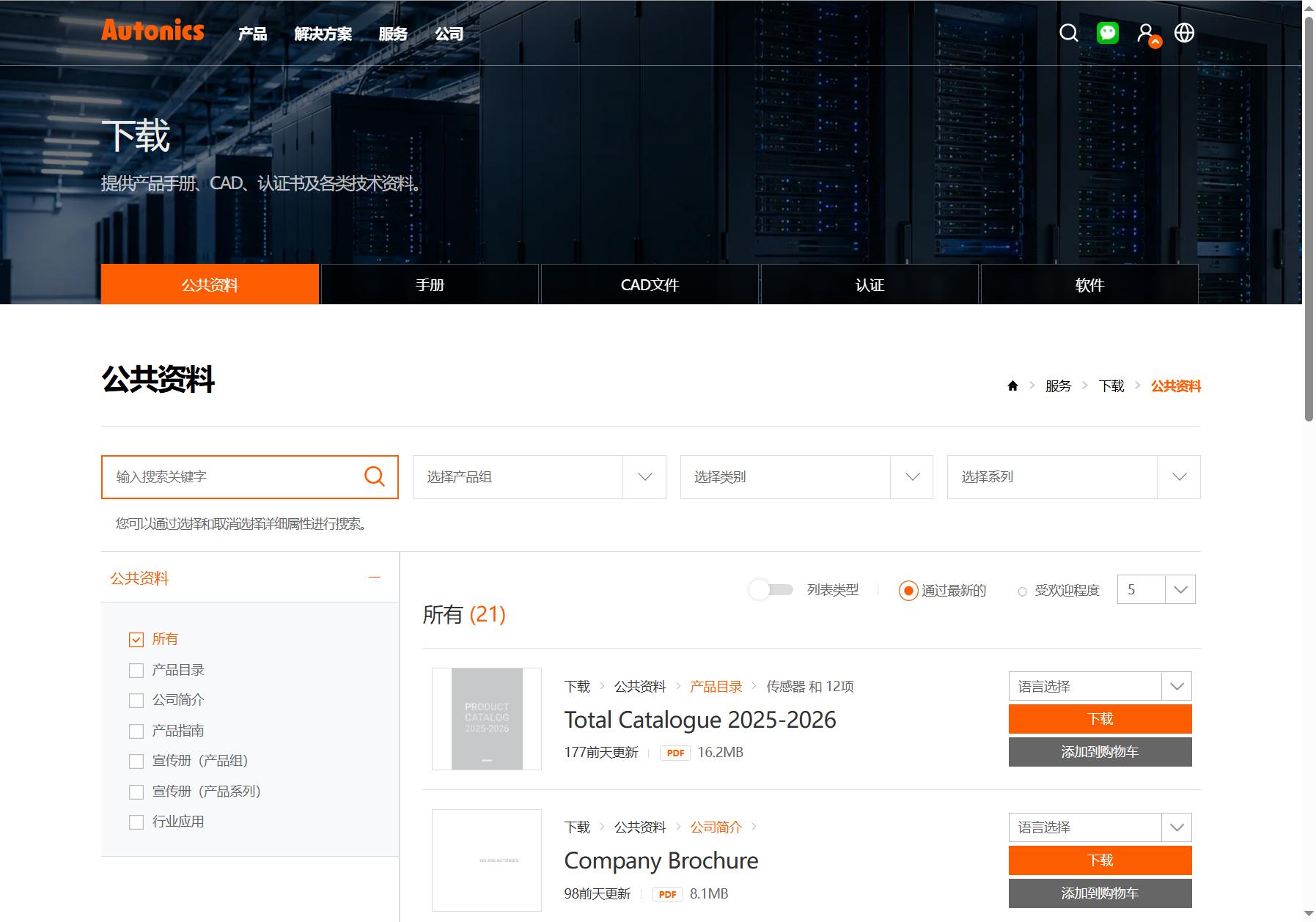Check the 所有 filter checkbox
The height and width of the screenshot is (922, 1316).
pos(136,640)
